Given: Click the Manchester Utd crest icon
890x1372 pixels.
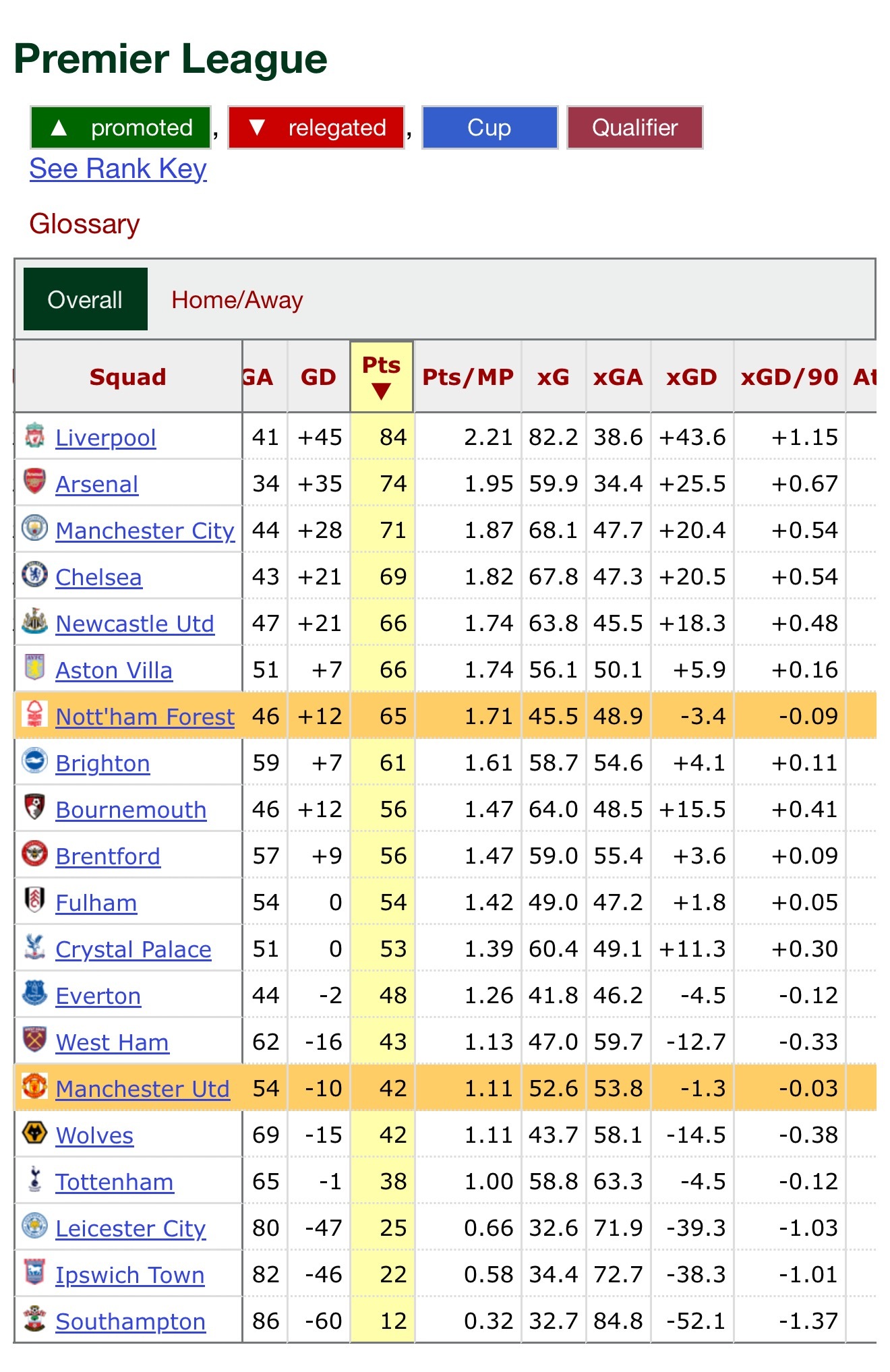Looking at the screenshot, I should 34,1086.
